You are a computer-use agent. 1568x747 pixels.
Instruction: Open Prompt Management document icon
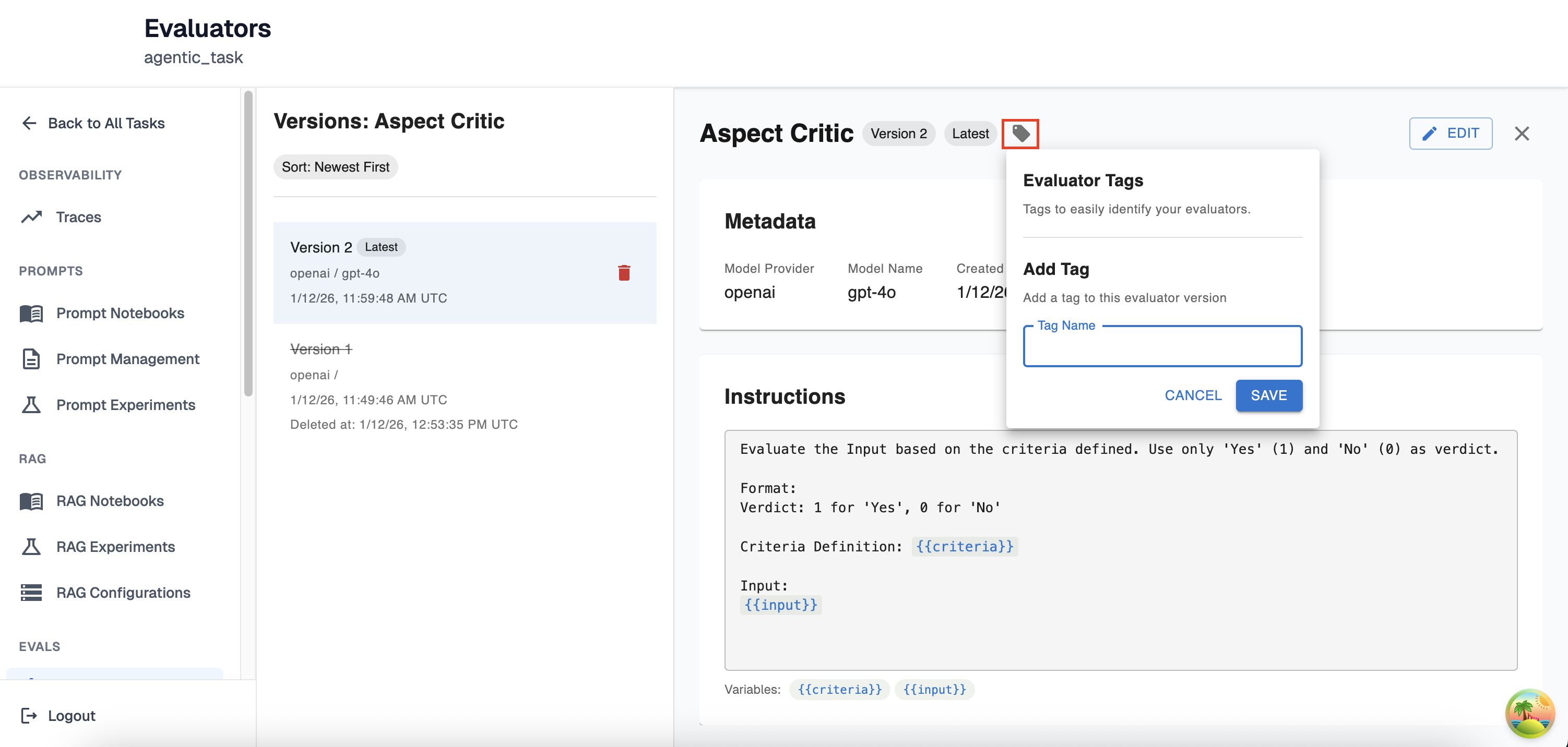click(x=31, y=359)
